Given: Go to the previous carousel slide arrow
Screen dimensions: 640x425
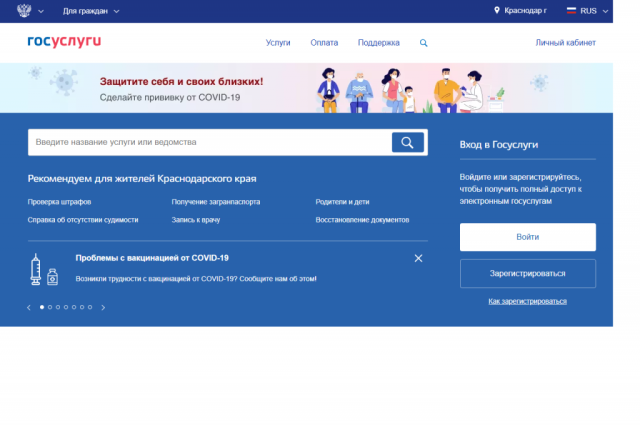Looking at the screenshot, I should (29, 307).
